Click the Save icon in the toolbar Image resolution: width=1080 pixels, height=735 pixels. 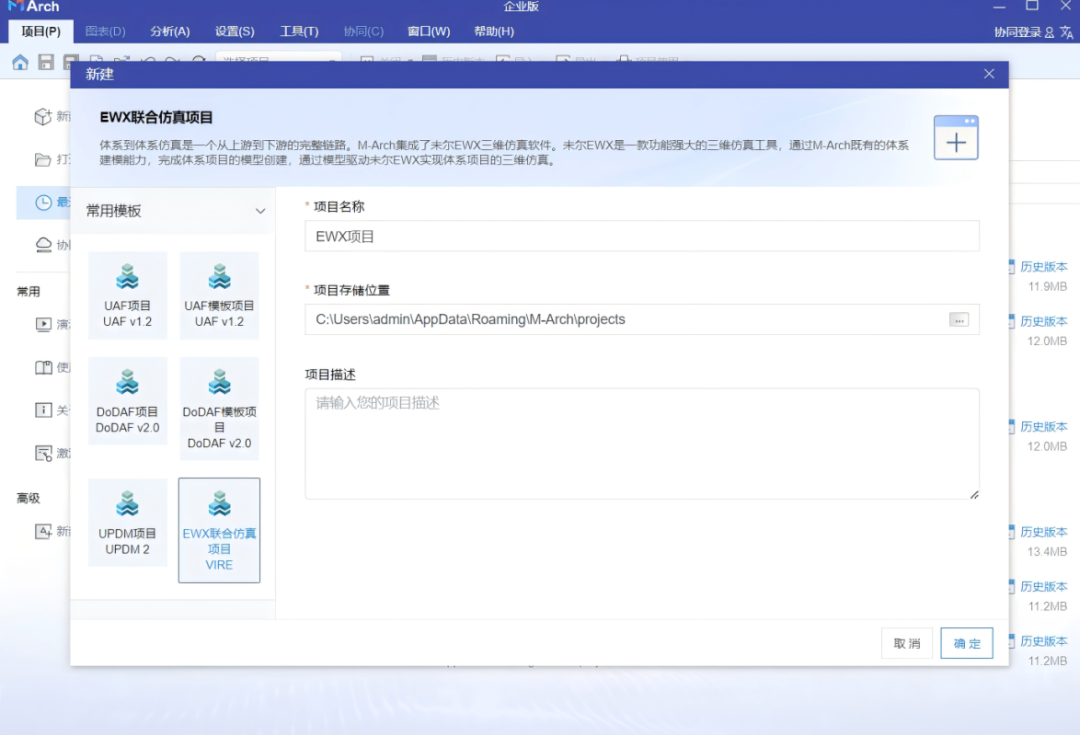coord(45,62)
